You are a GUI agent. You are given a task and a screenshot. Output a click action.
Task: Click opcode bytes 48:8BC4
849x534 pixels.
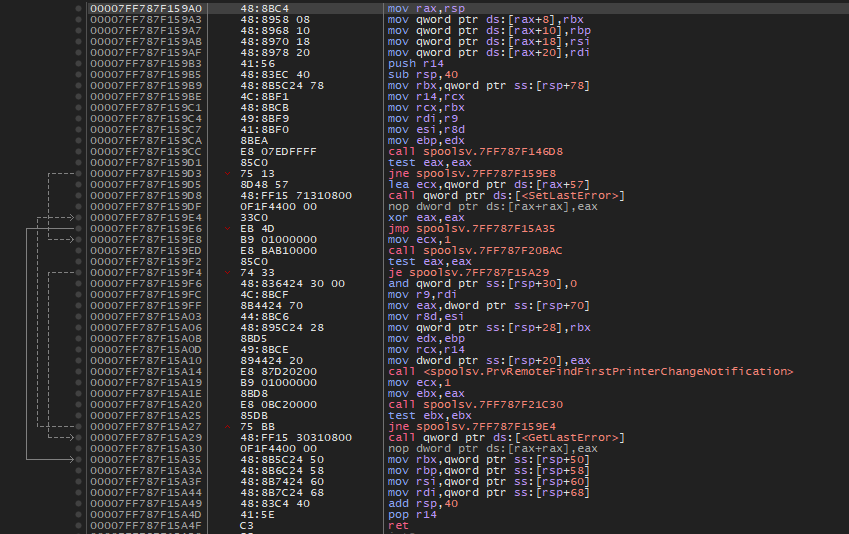(x=265, y=9)
